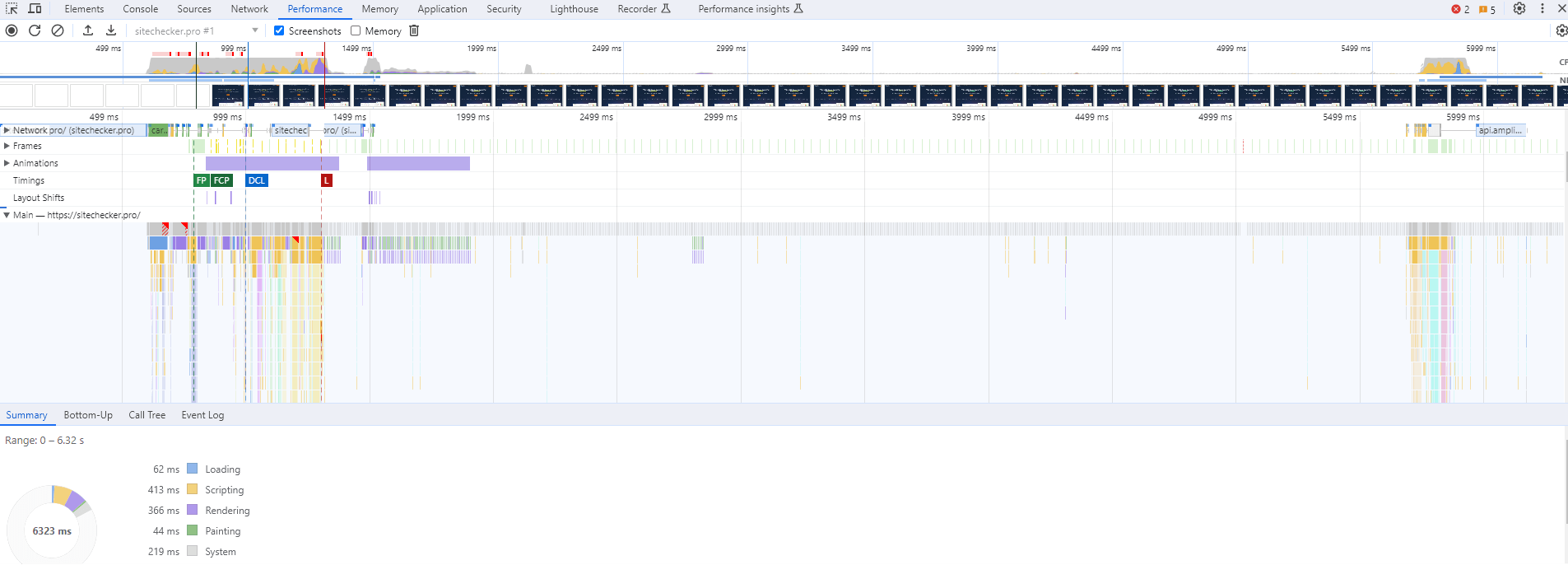
Task: Open the Lighthouse tab
Action: click(x=574, y=9)
